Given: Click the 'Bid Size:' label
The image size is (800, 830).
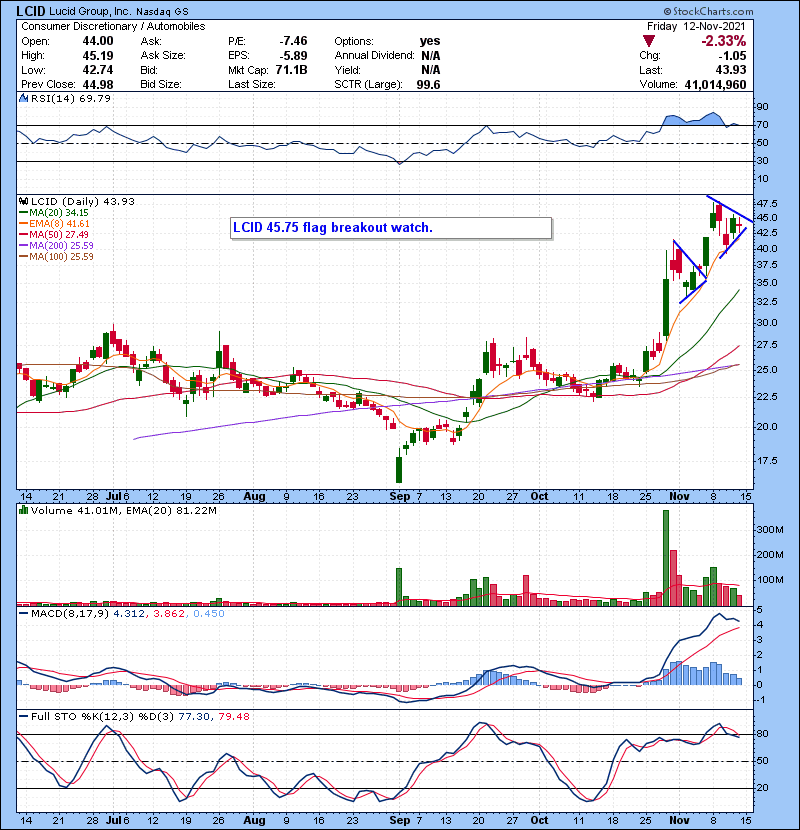Looking at the screenshot, I should [161, 84].
